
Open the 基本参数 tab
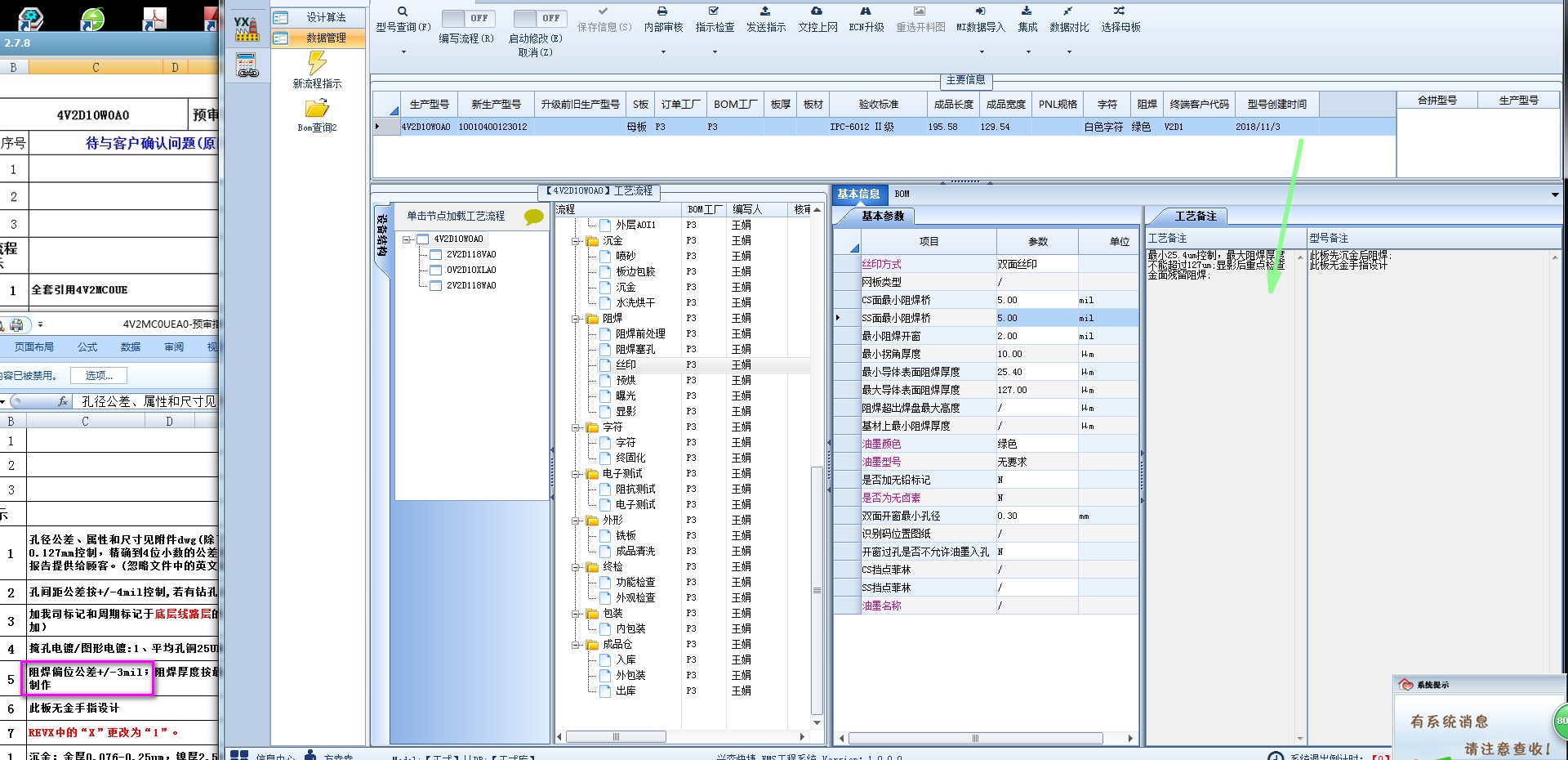coord(883,217)
